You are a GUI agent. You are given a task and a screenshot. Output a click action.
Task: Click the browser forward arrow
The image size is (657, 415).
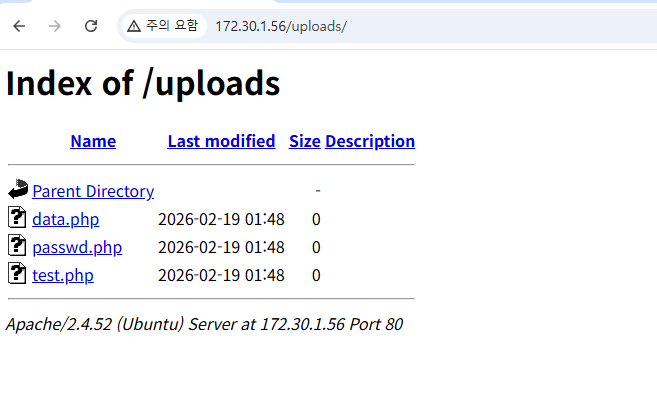pyautogui.click(x=55, y=26)
